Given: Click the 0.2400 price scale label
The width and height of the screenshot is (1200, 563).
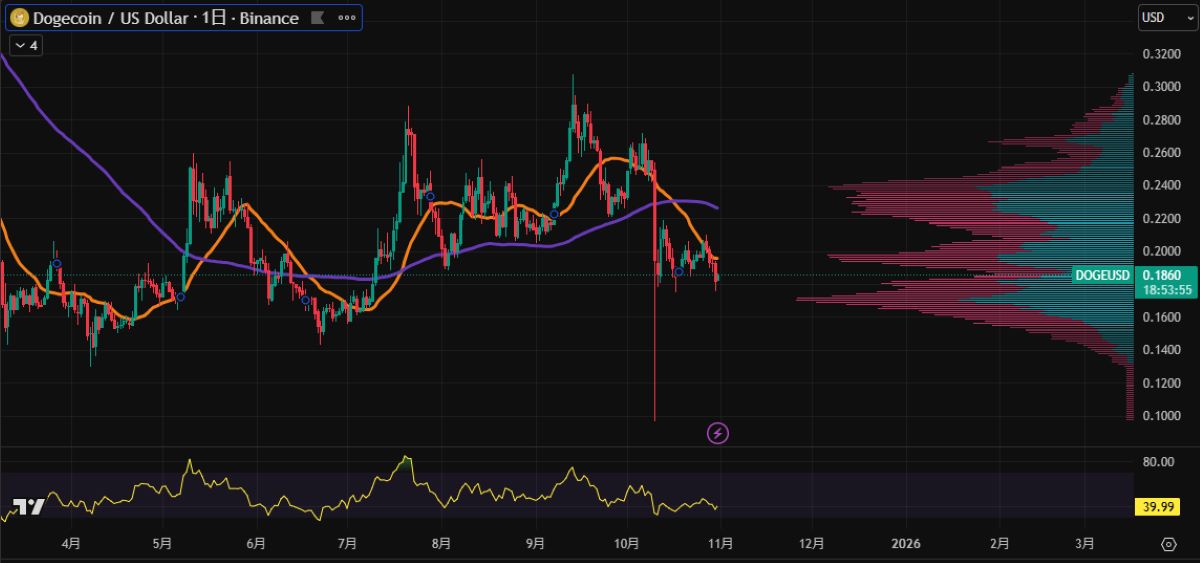Looking at the screenshot, I should pyautogui.click(x=1159, y=185).
